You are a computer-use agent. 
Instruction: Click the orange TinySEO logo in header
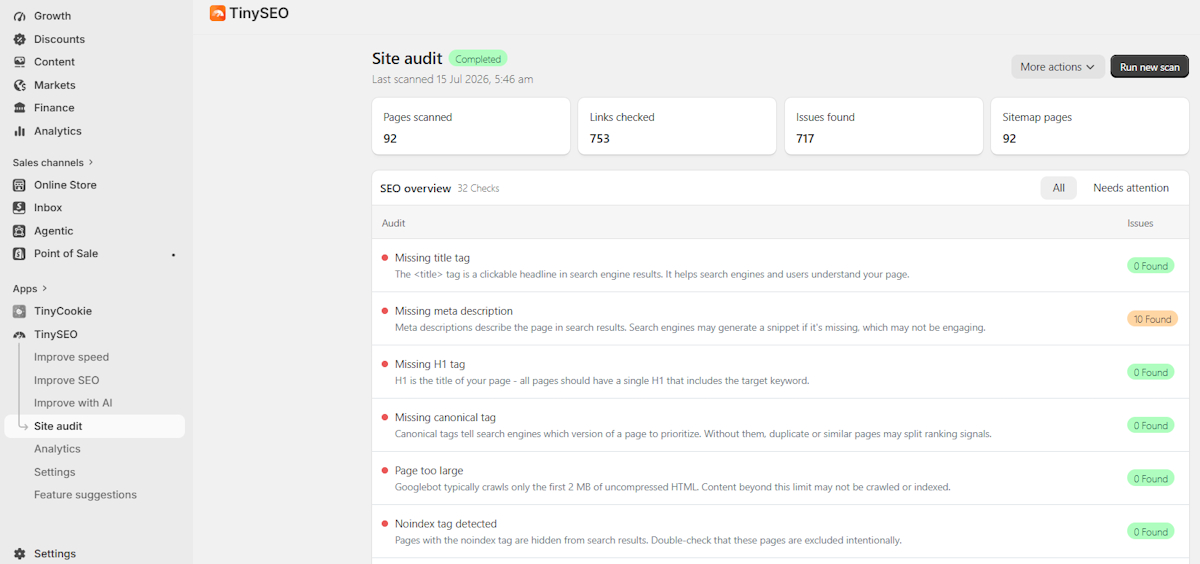click(217, 13)
